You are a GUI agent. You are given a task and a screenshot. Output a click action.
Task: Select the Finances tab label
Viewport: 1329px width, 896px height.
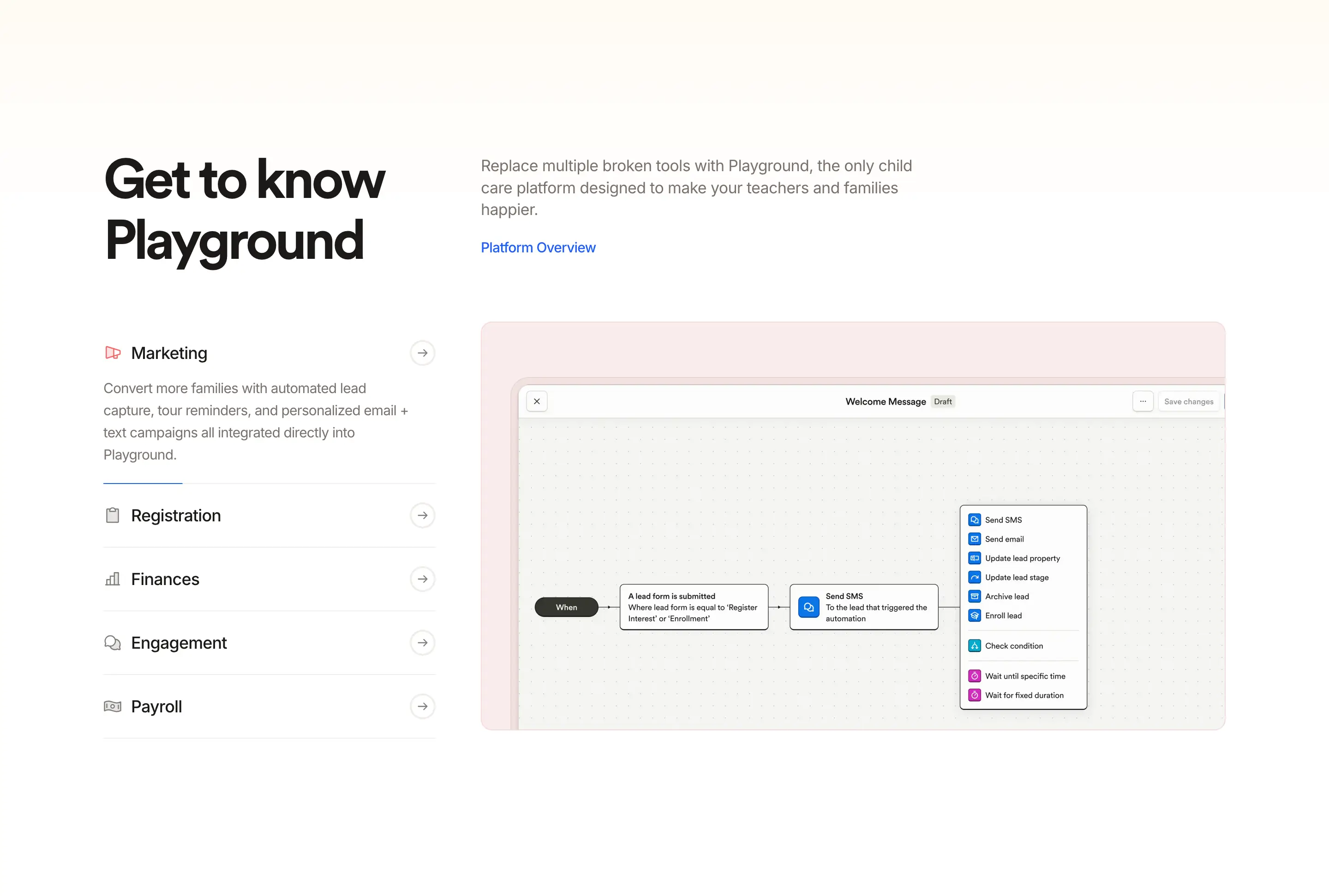tap(165, 579)
